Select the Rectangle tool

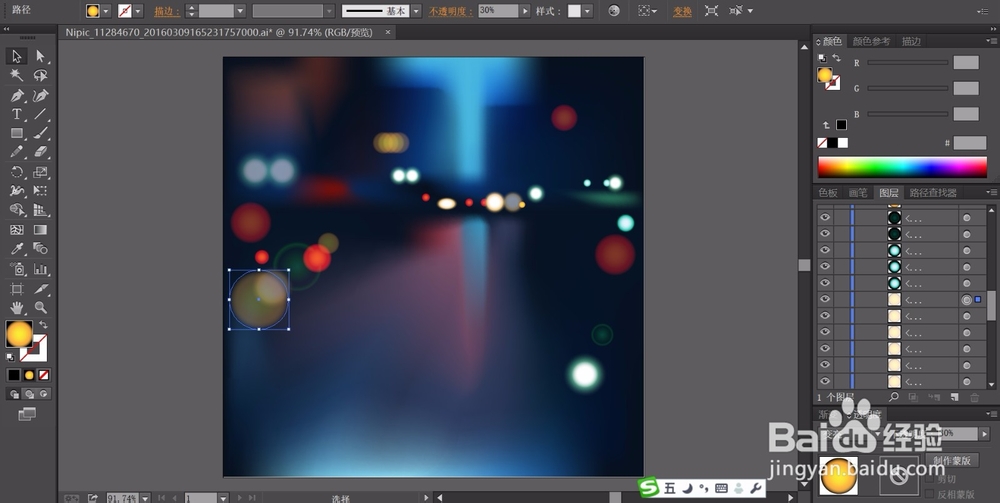pos(17,133)
